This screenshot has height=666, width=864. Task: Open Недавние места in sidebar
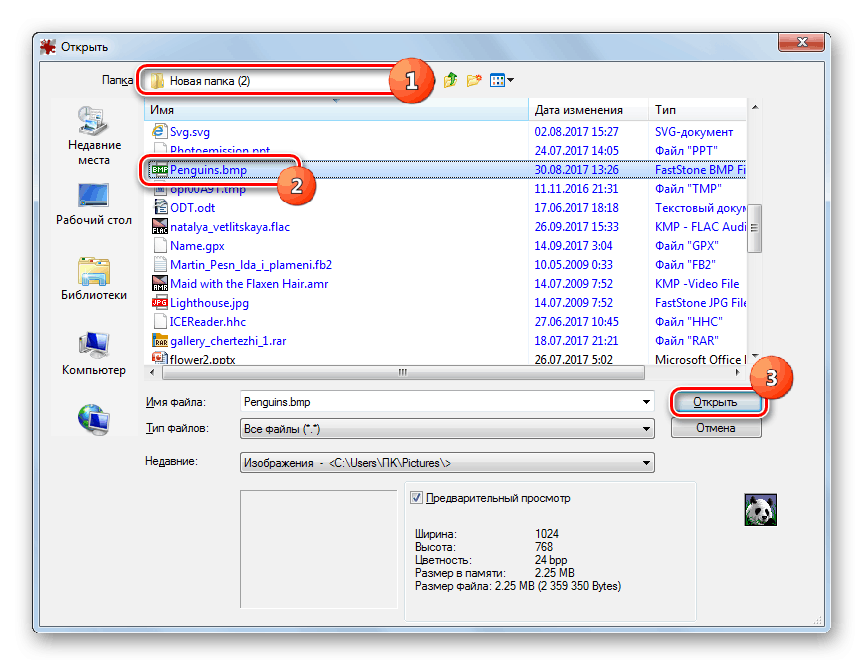tap(94, 136)
